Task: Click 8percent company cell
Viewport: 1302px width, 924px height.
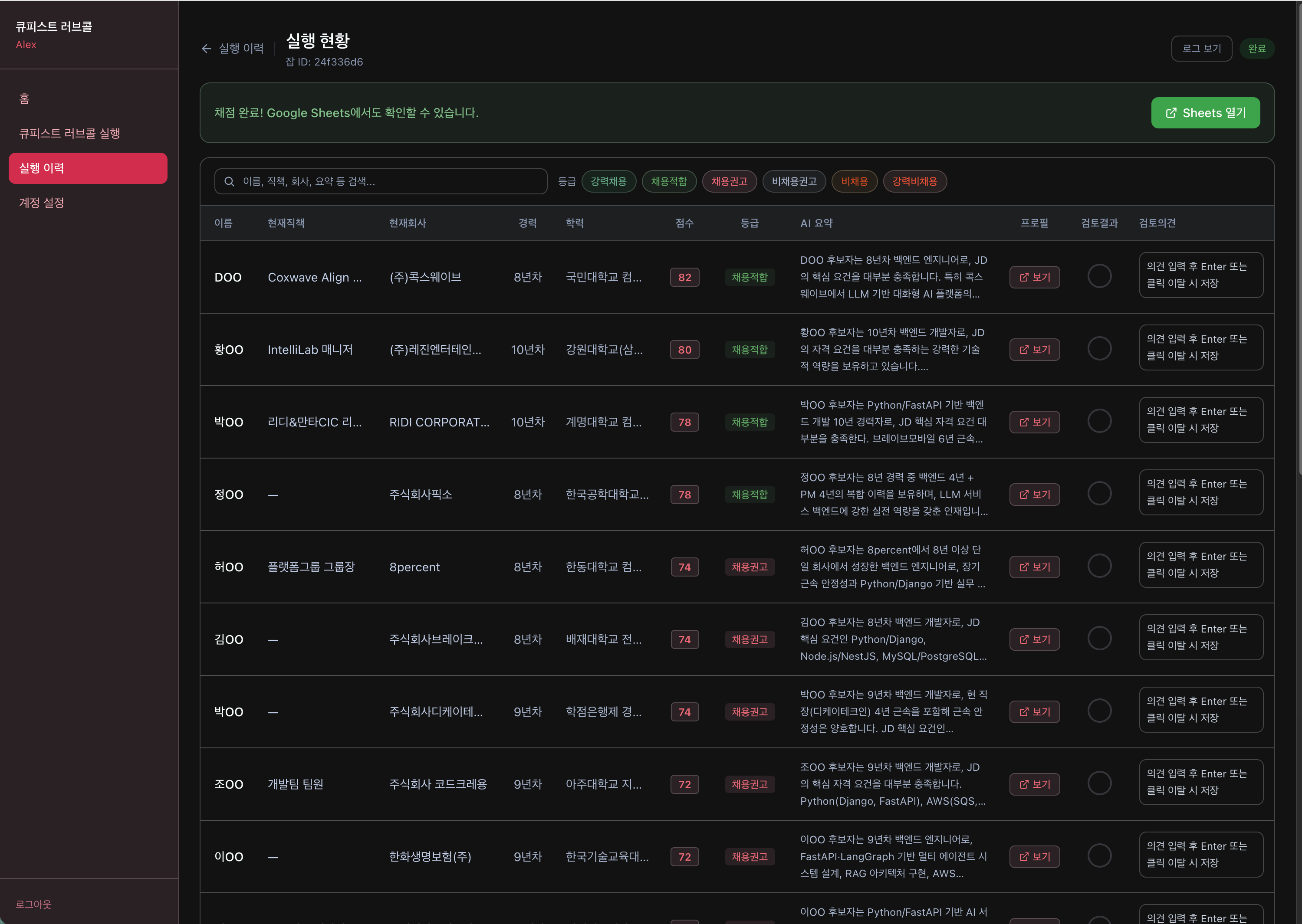Action: click(414, 567)
